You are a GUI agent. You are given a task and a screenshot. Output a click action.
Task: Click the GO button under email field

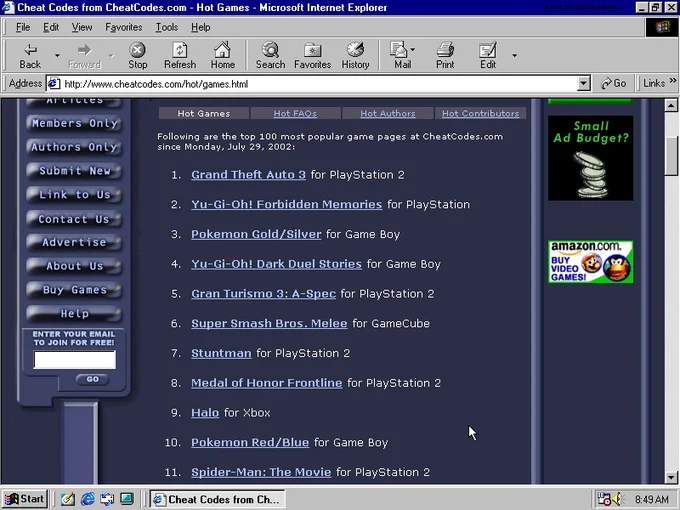pos(92,379)
